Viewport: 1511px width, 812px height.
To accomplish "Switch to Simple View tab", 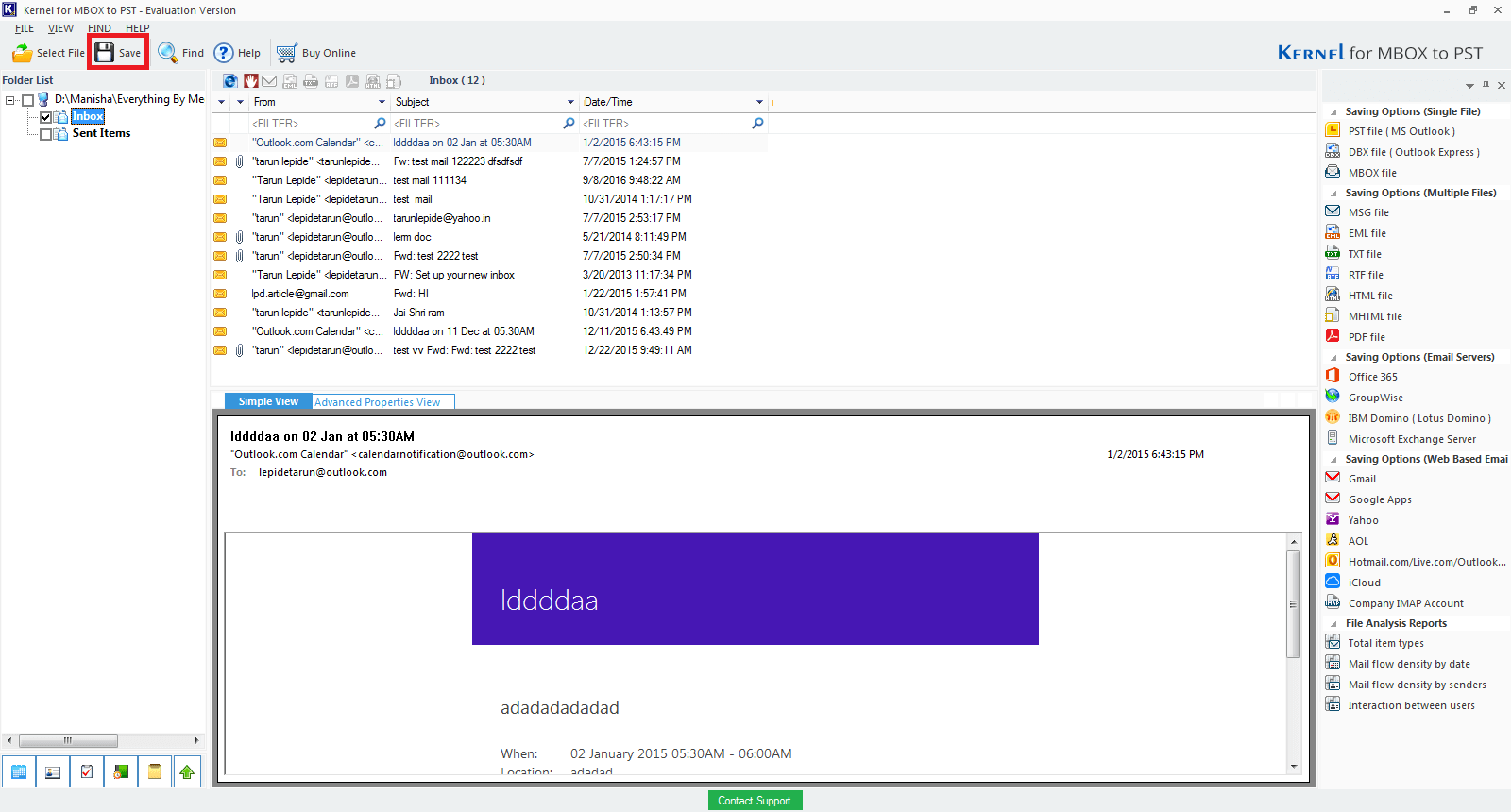I will (268, 401).
